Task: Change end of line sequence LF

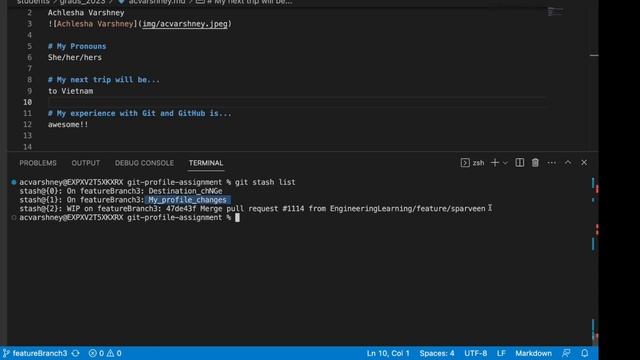Action: click(x=501, y=353)
